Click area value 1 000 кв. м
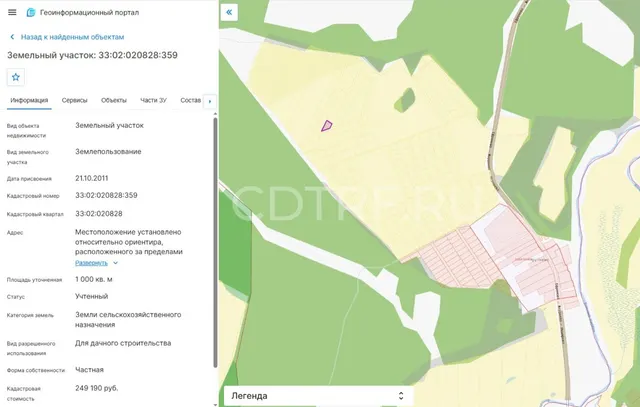The height and width of the screenshot is (407, 640). coord(94,280)
